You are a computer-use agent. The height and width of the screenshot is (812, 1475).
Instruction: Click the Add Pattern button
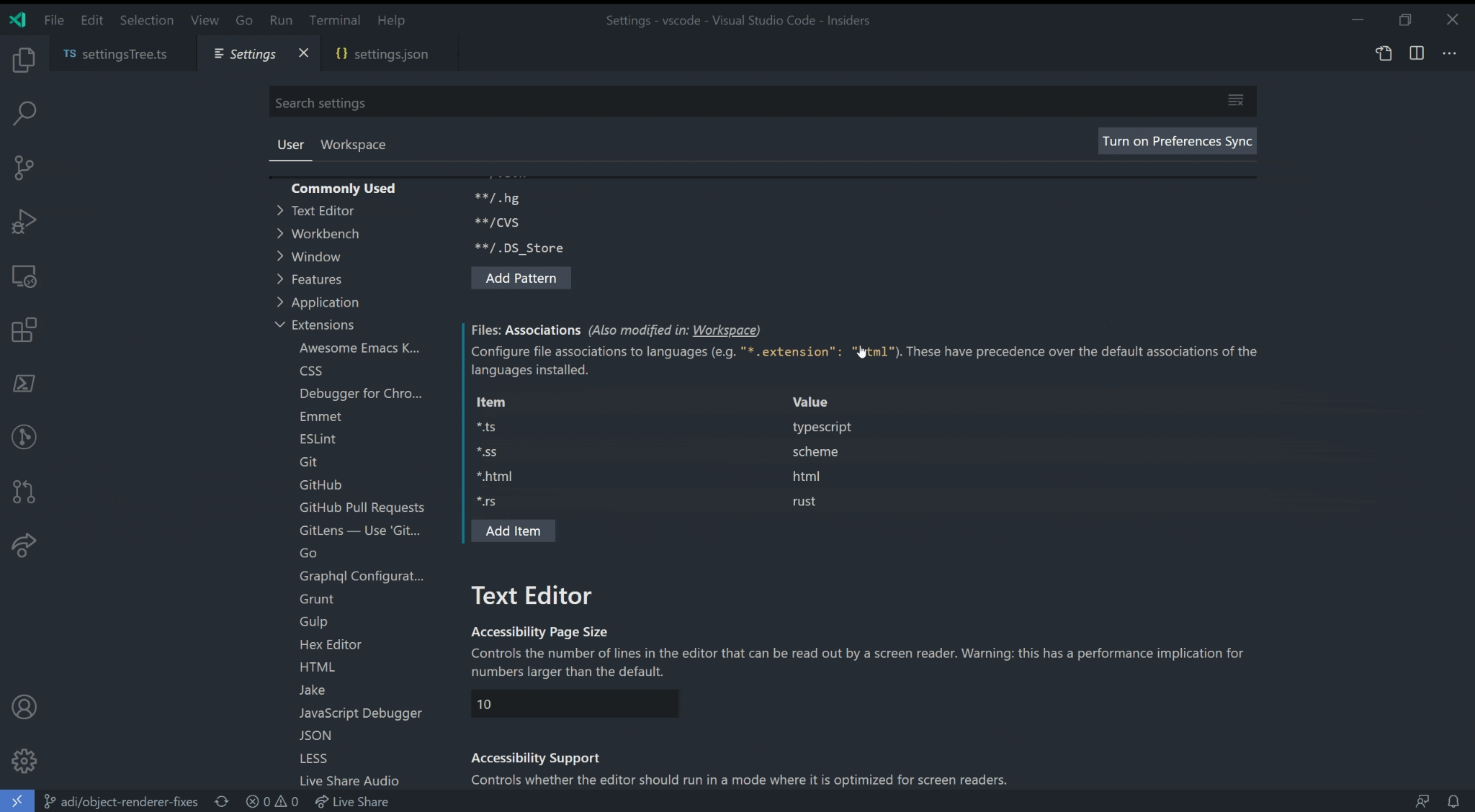pyautogui.click(x=521, y=278)
